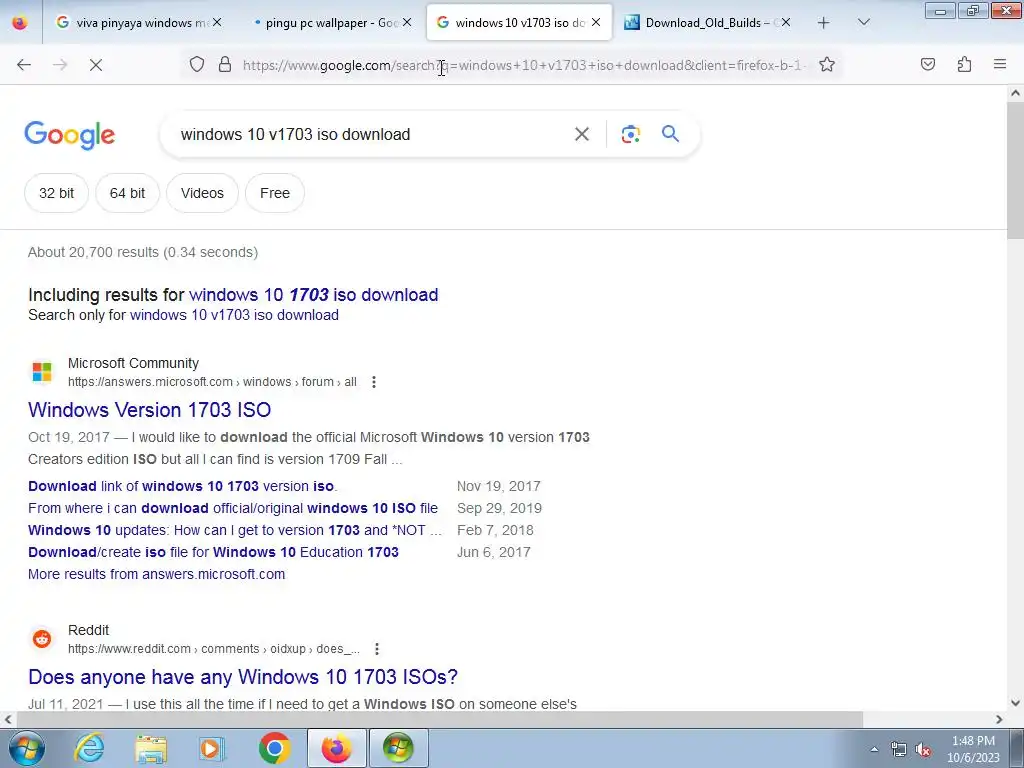The width and height of the screenshot is (1024, 768).
Task: Click the Reddit site favicon
Action: pos(42,639)
